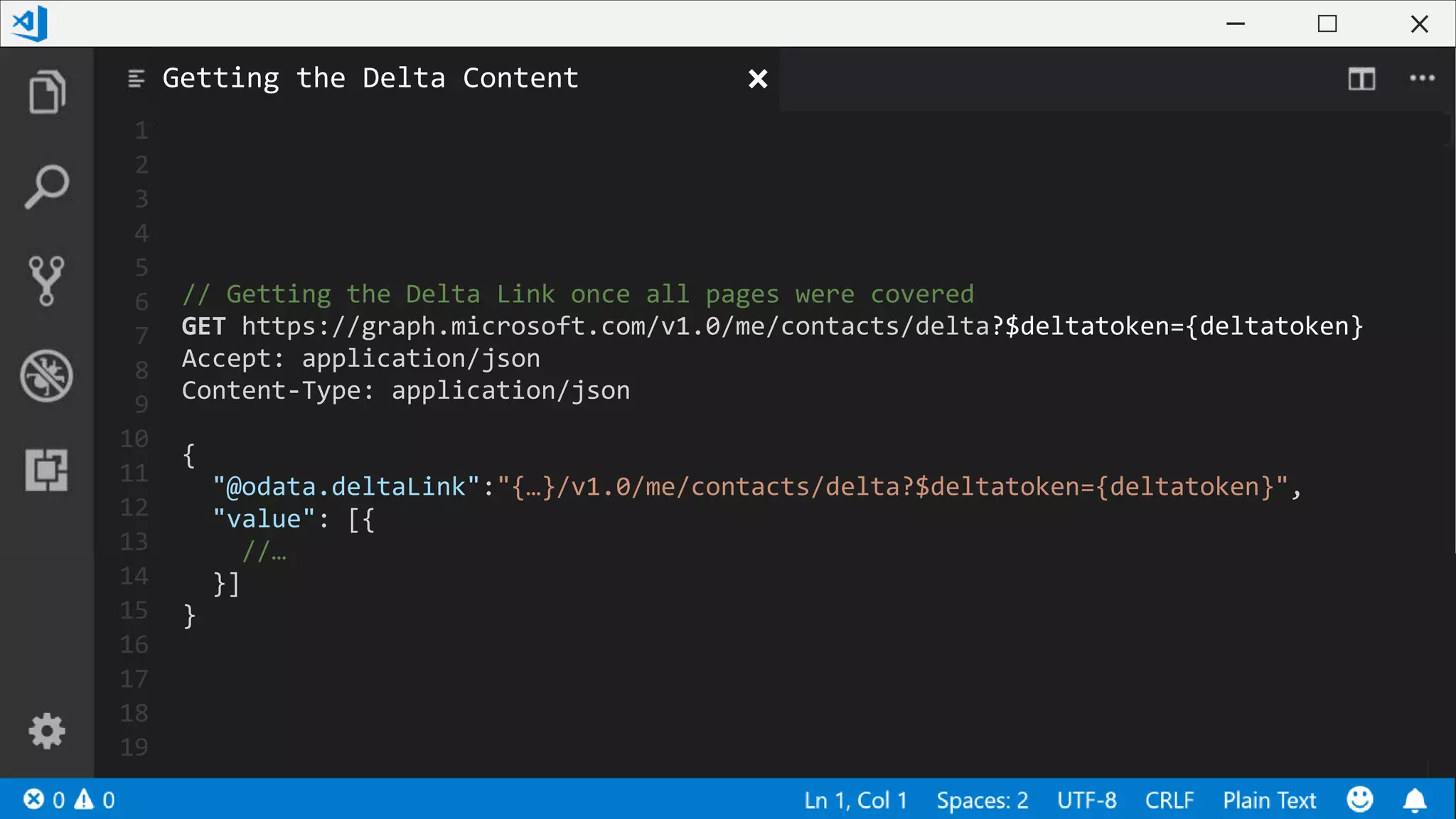This screenshot has height=819, width=1456.
Task: Click the Accept: application/json line
Action: [x=361, y=358]
